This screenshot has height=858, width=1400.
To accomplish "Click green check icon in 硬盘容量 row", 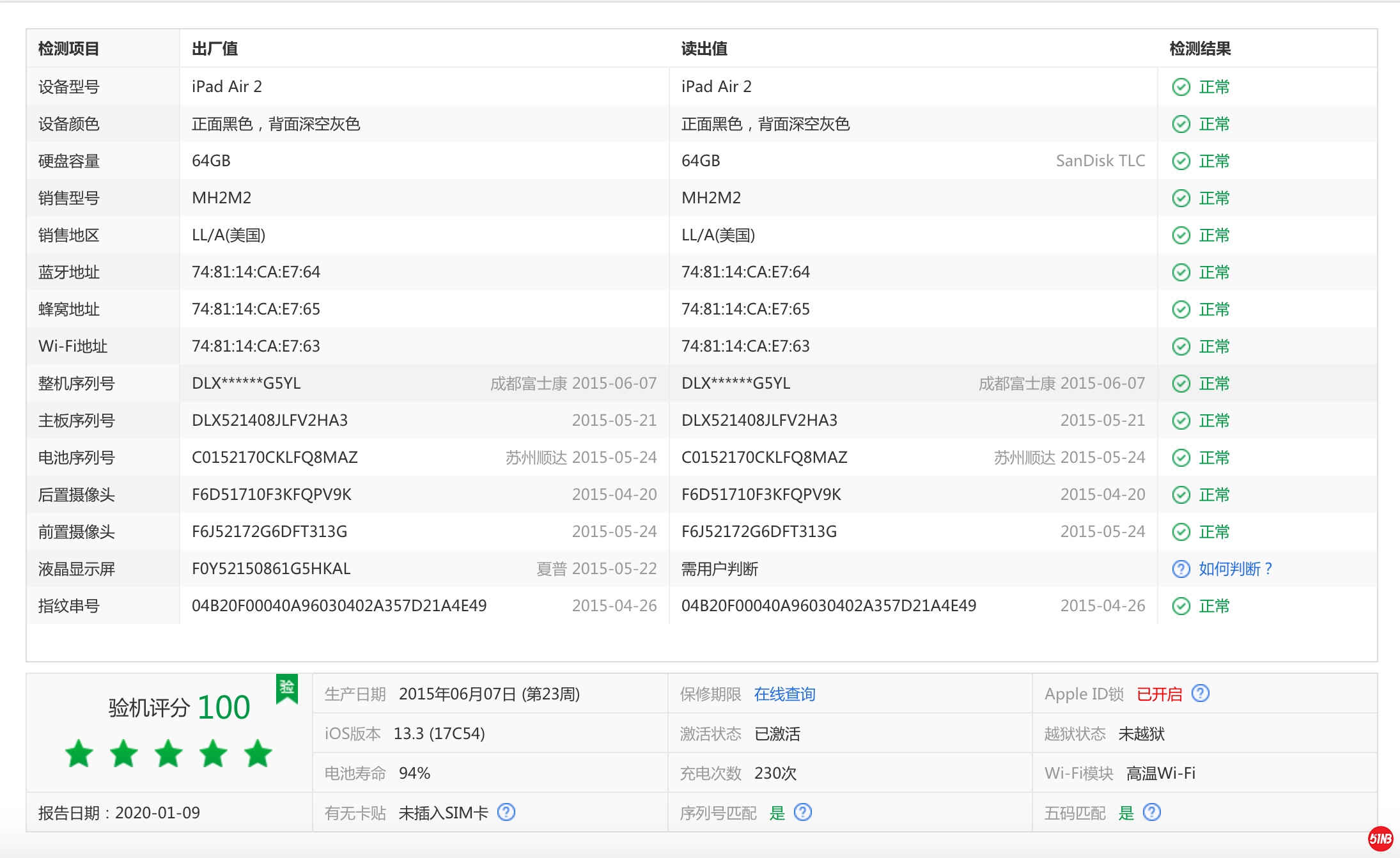I will [1181, 161].
